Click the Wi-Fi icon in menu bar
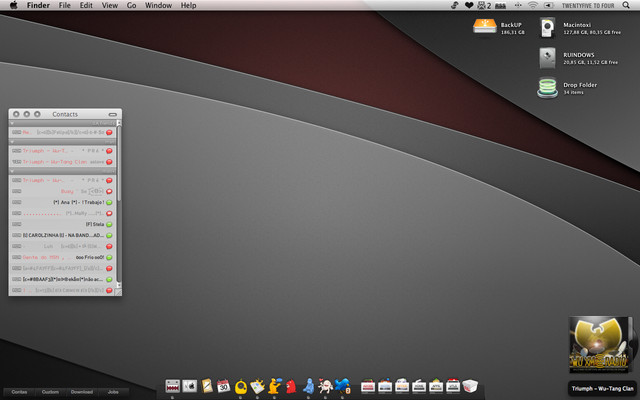The image size is (640, 400). pos(533,6)
